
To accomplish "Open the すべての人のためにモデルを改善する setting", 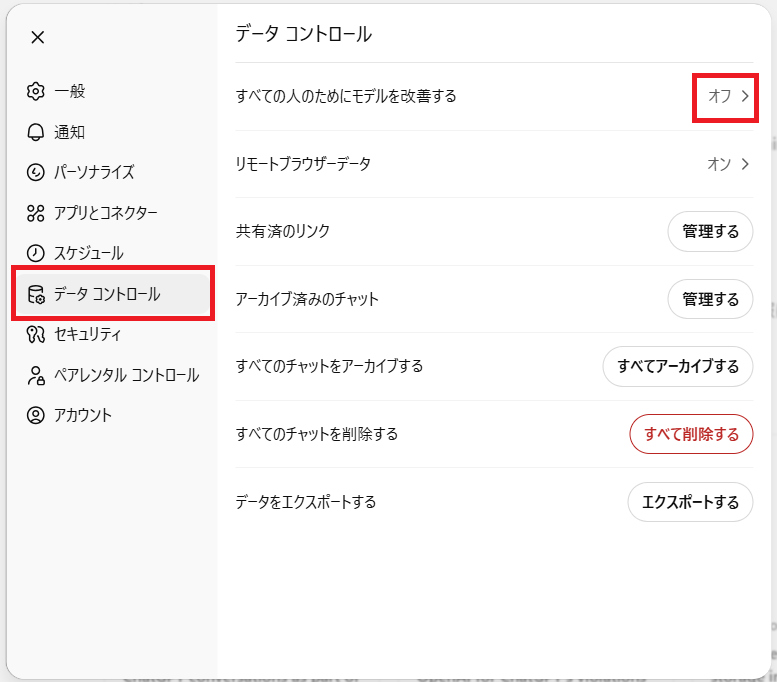I will point(346,96).
